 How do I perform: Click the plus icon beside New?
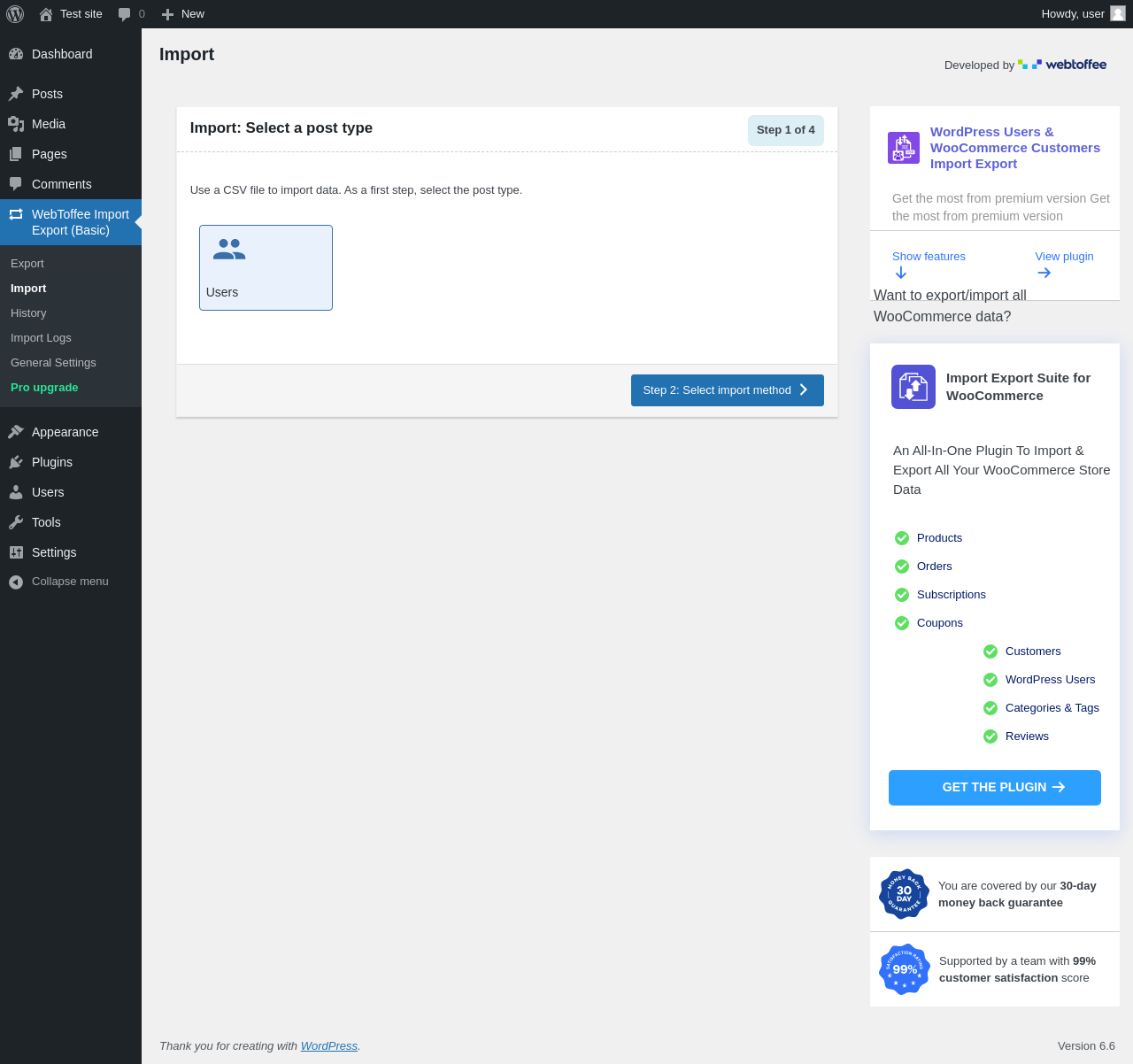tap(167, 14)
